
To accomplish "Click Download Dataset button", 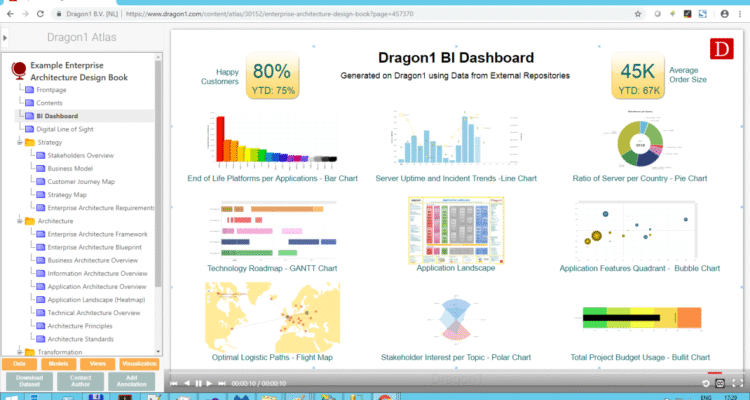I will pos(29,381).
